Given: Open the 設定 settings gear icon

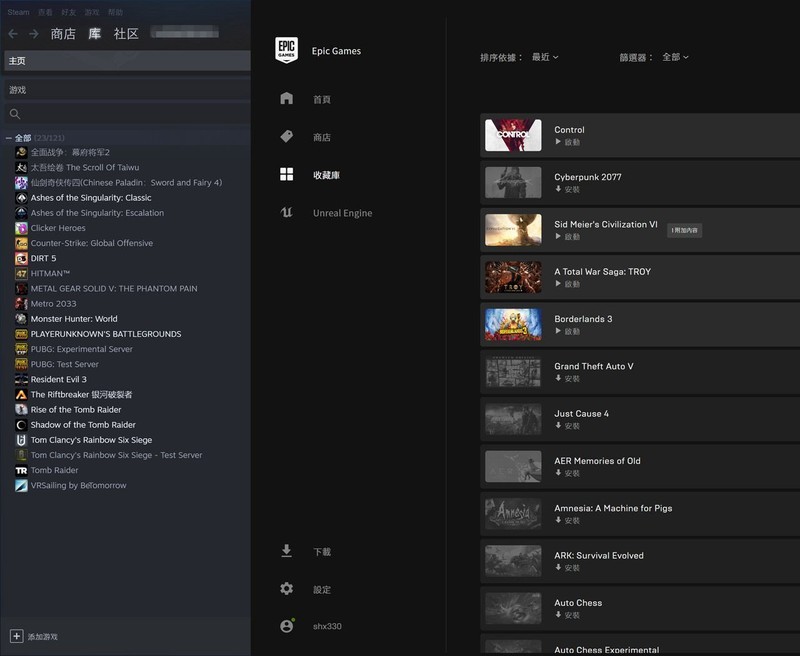Looking at the screenshot, I should click(287, 589).
